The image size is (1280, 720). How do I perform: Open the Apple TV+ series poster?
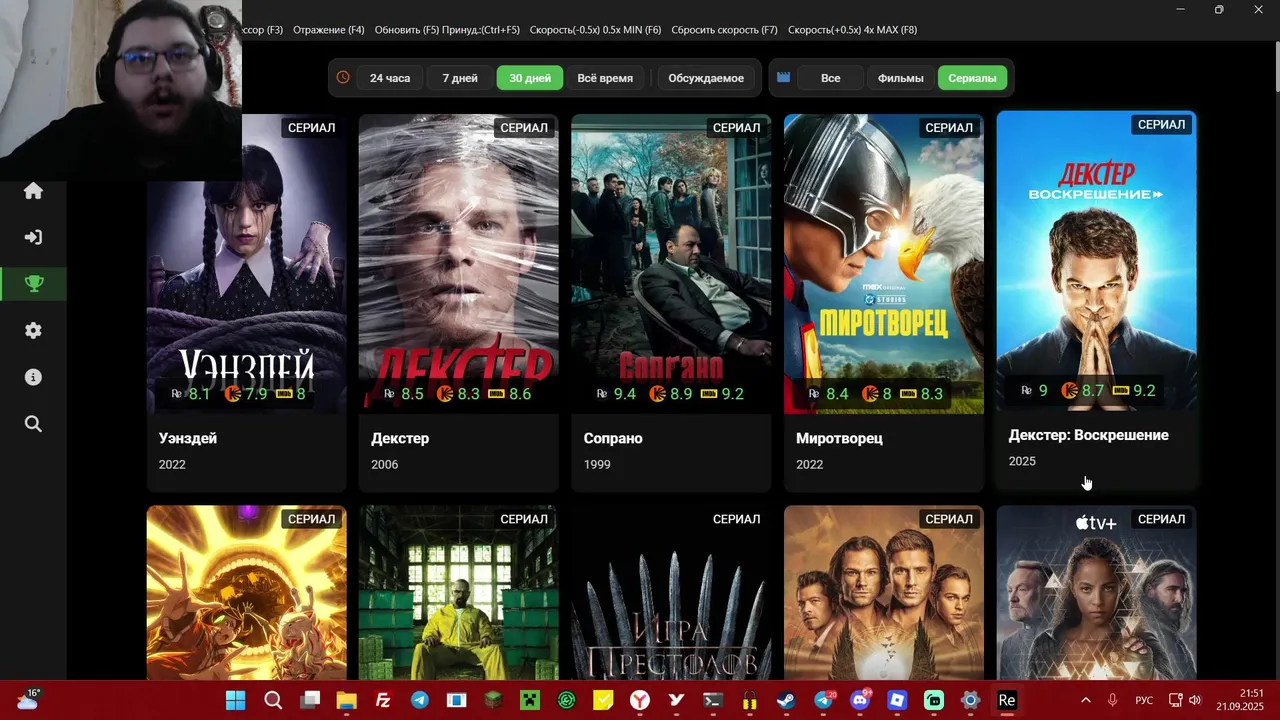click(x=1096, y=593)
